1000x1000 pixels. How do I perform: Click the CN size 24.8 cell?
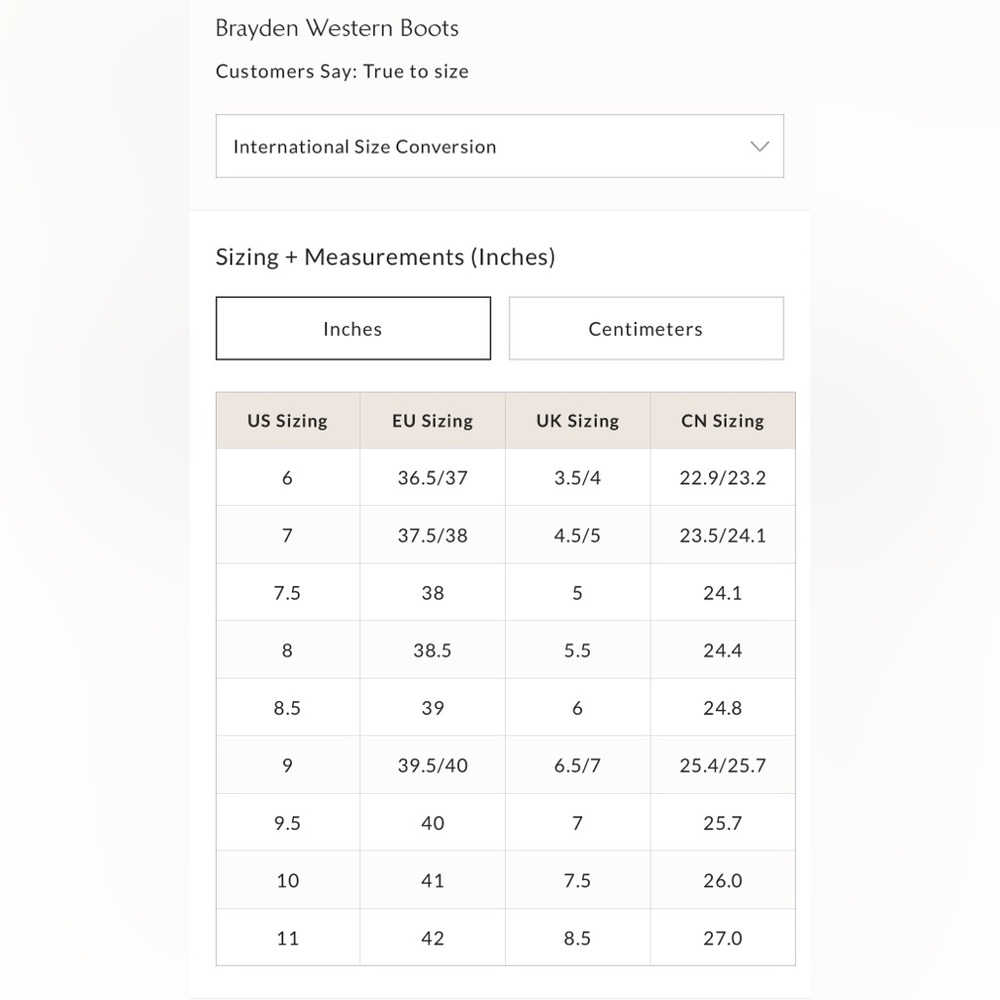tap(723, 707)
